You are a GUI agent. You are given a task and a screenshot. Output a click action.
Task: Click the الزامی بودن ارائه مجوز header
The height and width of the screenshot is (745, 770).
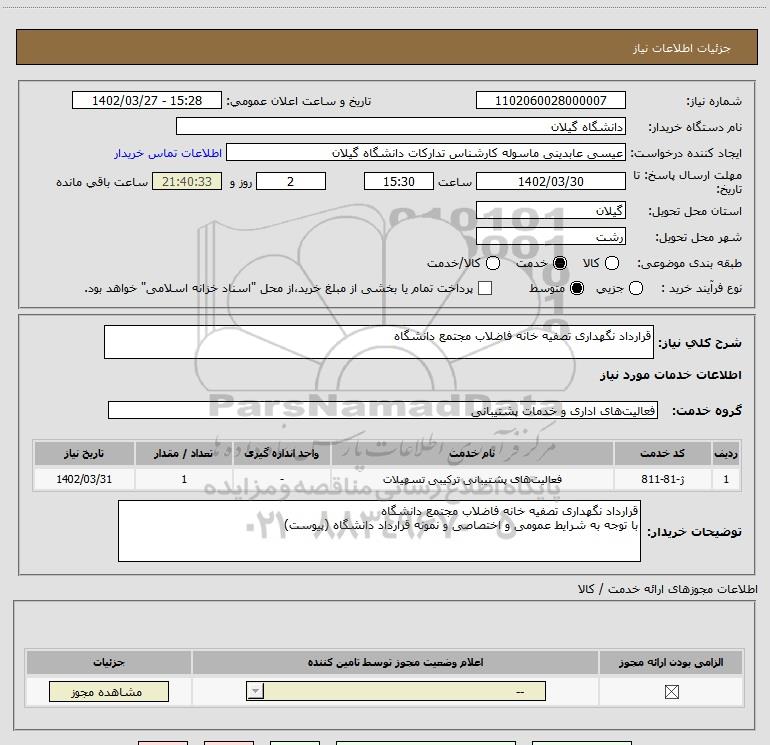[x=671, y=662]
